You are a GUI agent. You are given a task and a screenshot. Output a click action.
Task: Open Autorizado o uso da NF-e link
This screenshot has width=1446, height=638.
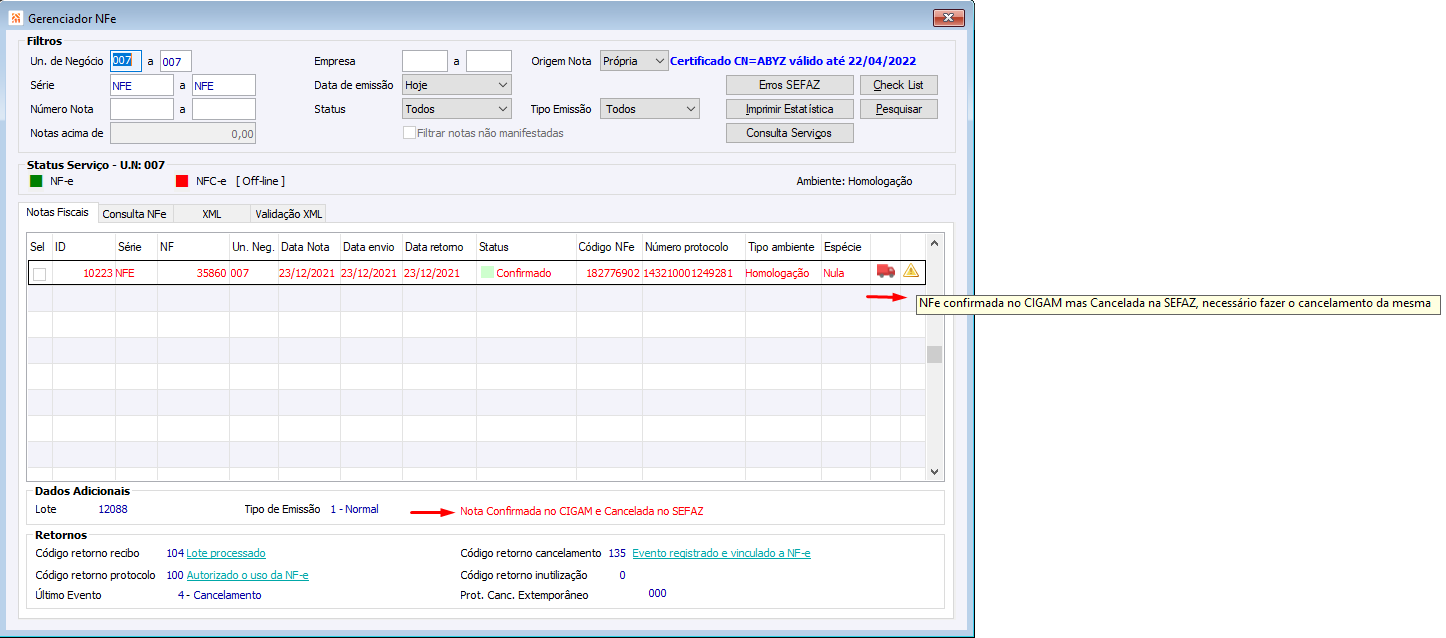point(247,575)
